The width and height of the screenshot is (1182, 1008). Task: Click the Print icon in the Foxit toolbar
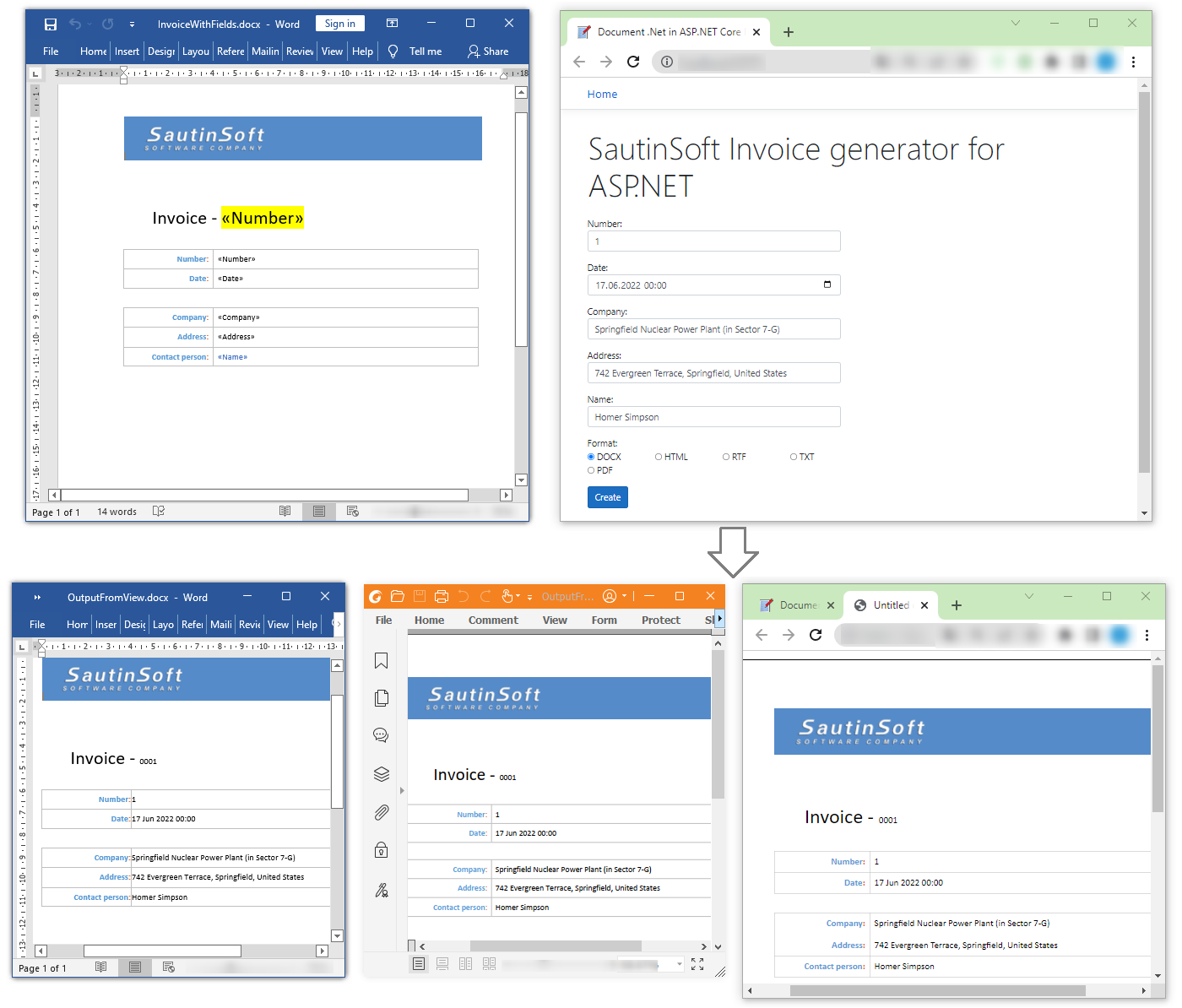coord(442,596)
